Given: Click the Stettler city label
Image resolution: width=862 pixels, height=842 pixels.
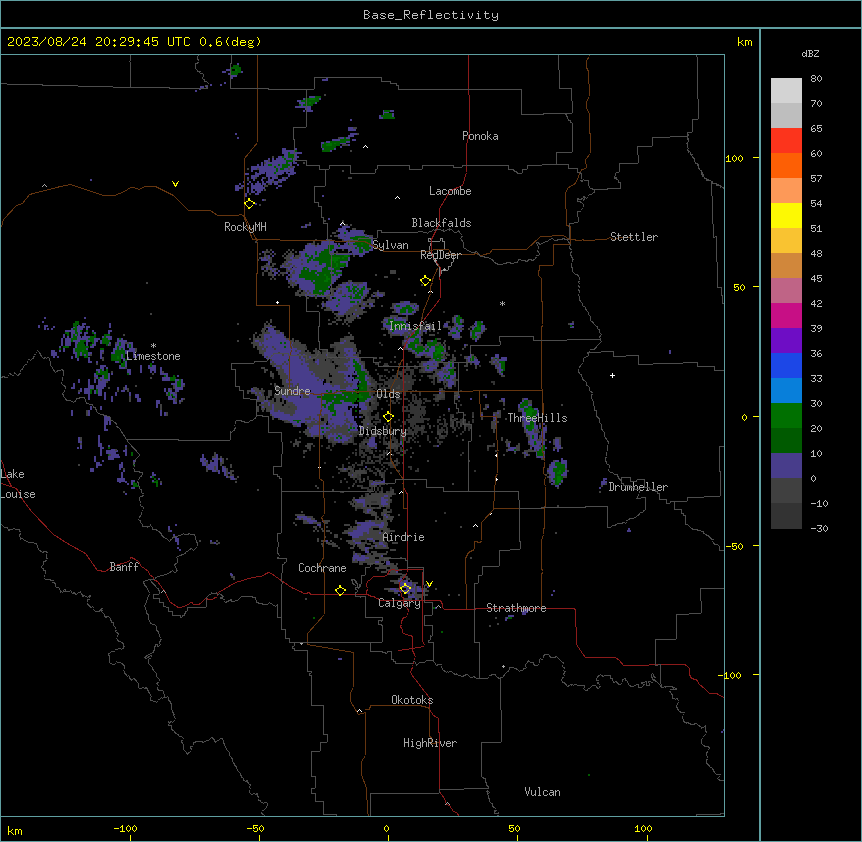Looking at the screenshot, I should [x=634, y=237].
